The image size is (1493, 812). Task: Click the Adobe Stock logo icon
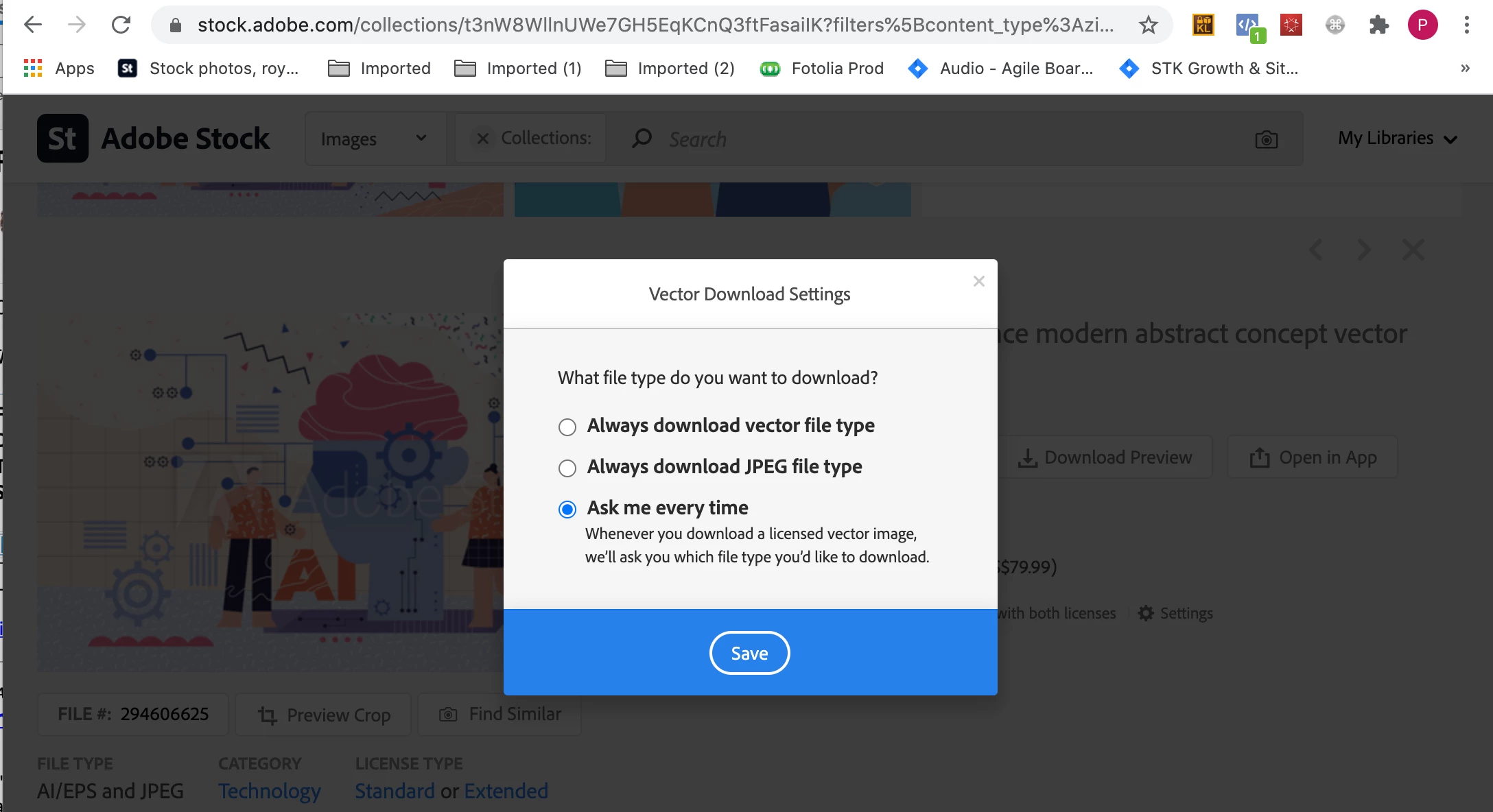click(x=62, y=139)
